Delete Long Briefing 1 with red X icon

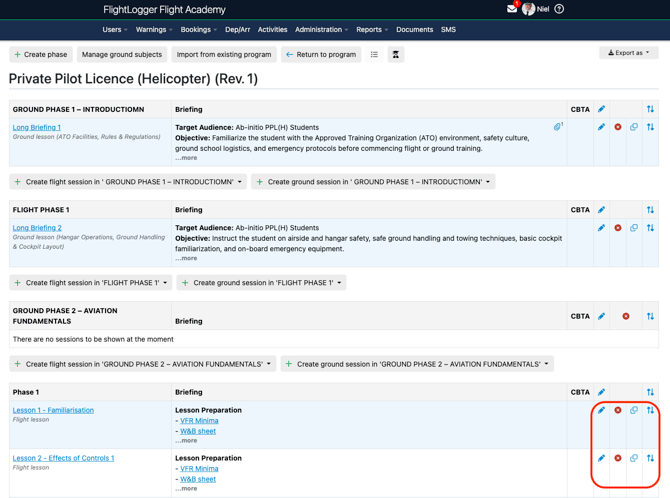click(617, 127)
